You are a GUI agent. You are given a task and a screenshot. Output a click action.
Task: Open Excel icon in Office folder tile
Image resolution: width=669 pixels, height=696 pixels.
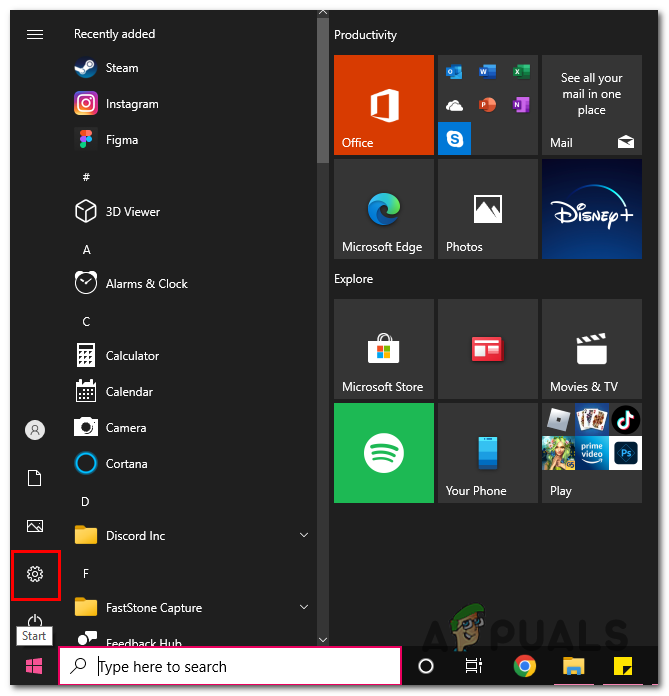coord(521,71)
